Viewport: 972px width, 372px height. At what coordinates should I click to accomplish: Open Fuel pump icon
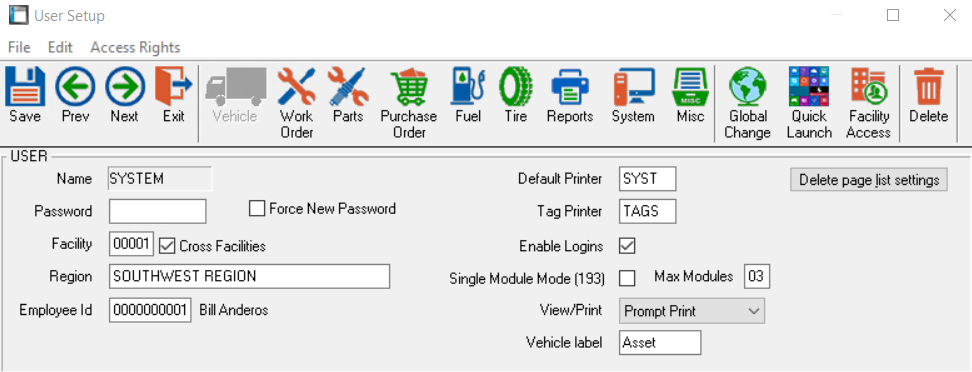click(467, 87)
